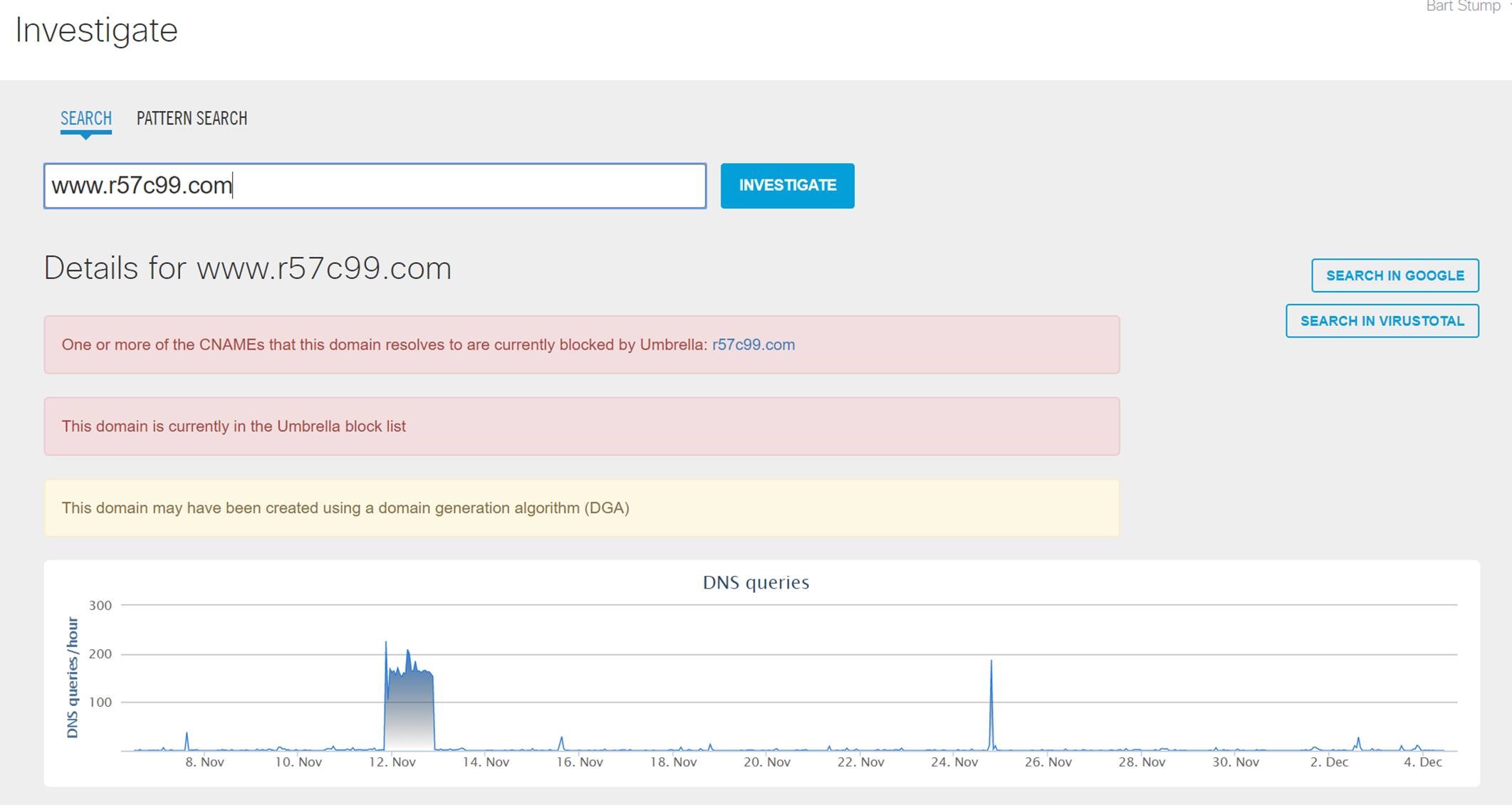Open the r57c99.com blocked CNAME link

tap(753, 345)
